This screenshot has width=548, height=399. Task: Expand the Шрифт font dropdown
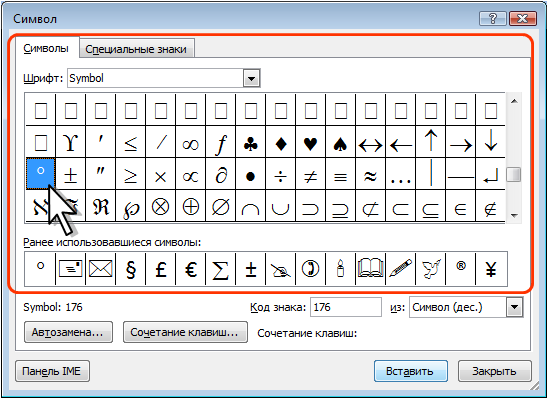point(251,78)
